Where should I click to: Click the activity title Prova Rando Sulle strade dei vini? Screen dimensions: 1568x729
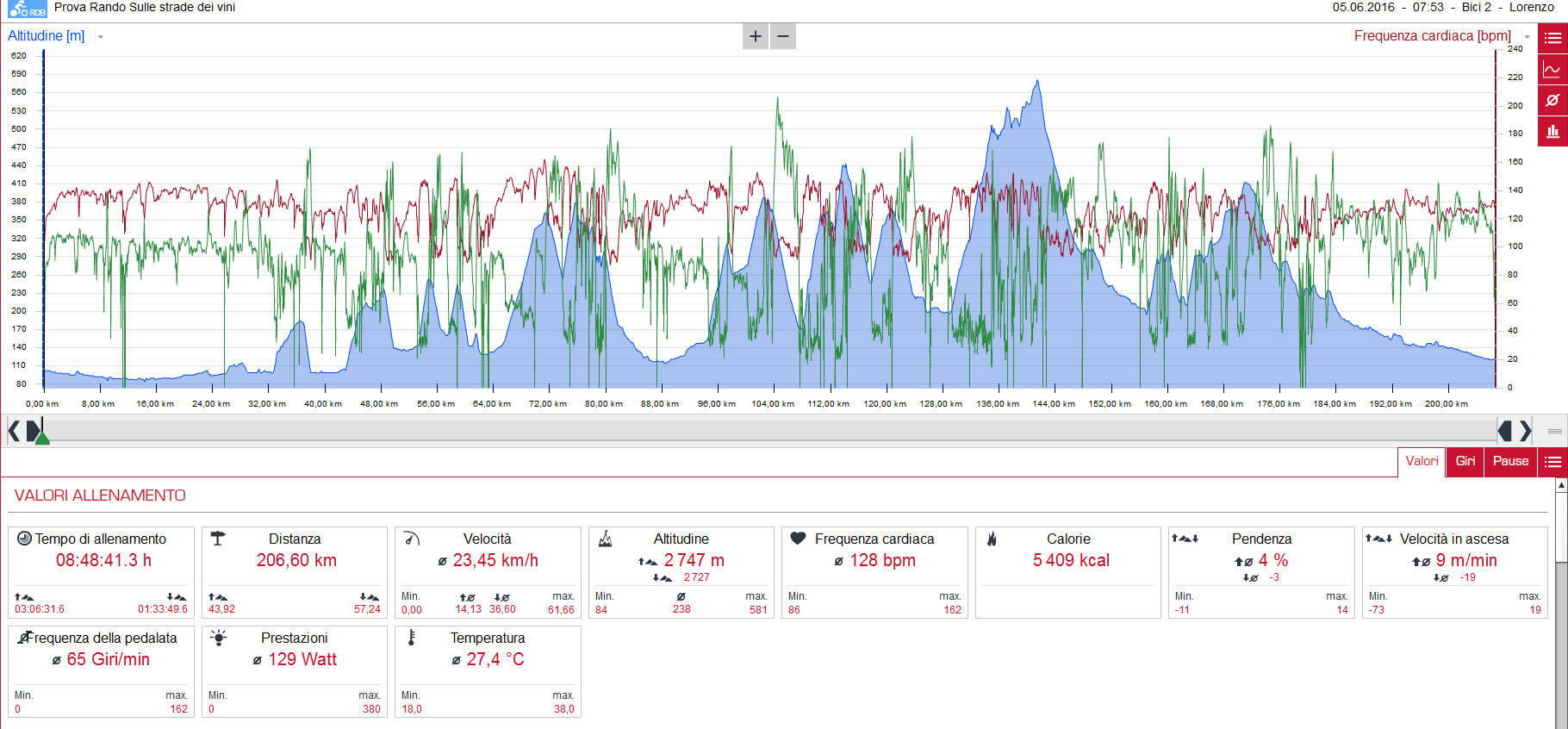coord(145,7)
